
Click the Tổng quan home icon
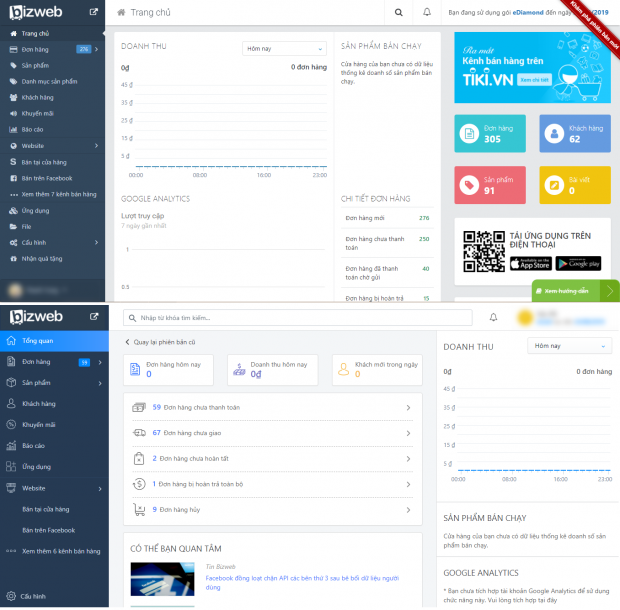tap(11, 341)
